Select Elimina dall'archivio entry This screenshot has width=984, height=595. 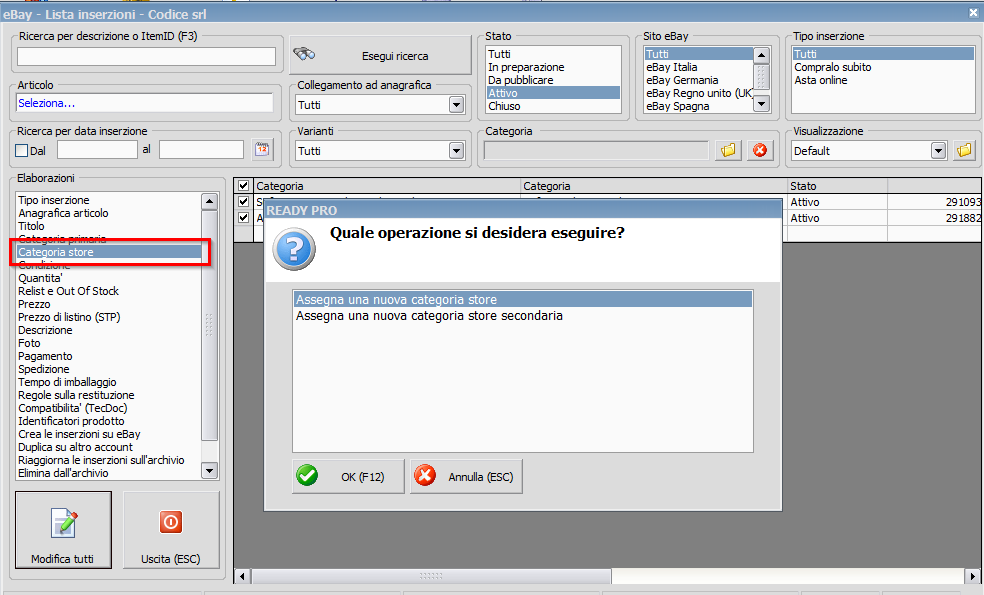coord(109,473)
